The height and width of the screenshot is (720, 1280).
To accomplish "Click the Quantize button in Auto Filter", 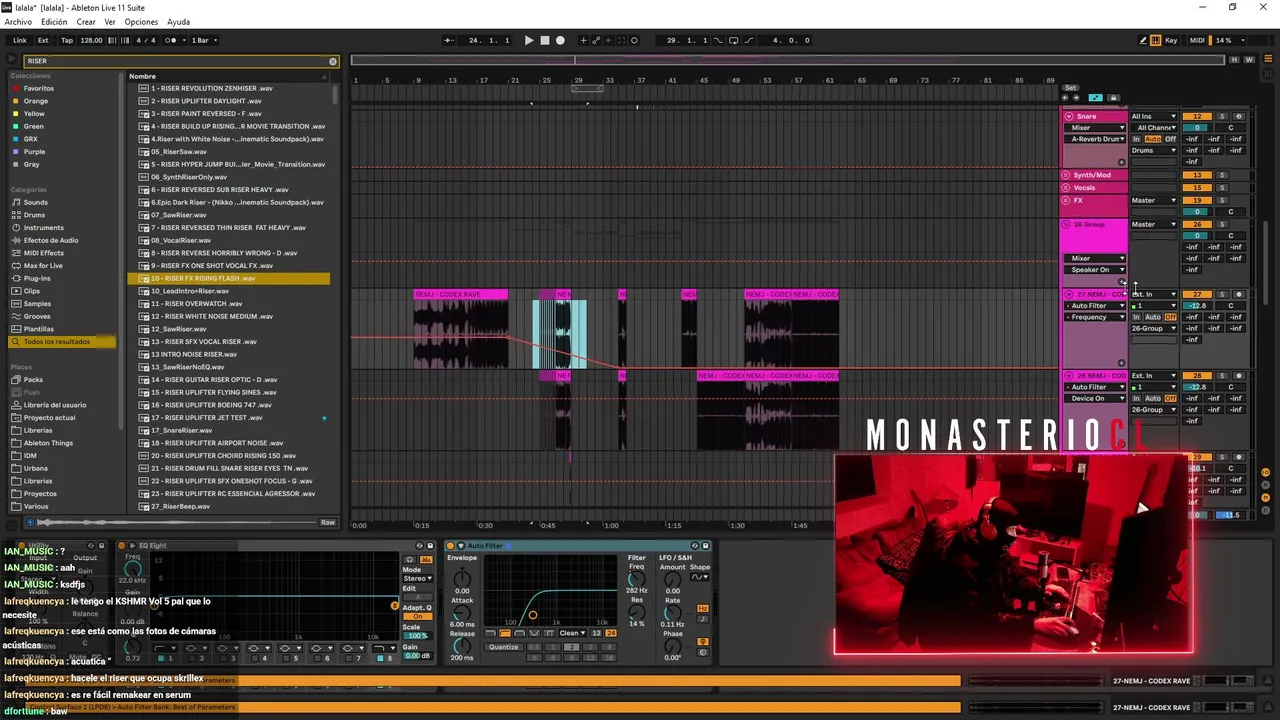I will pyautogui.click(x=503, y=647).
